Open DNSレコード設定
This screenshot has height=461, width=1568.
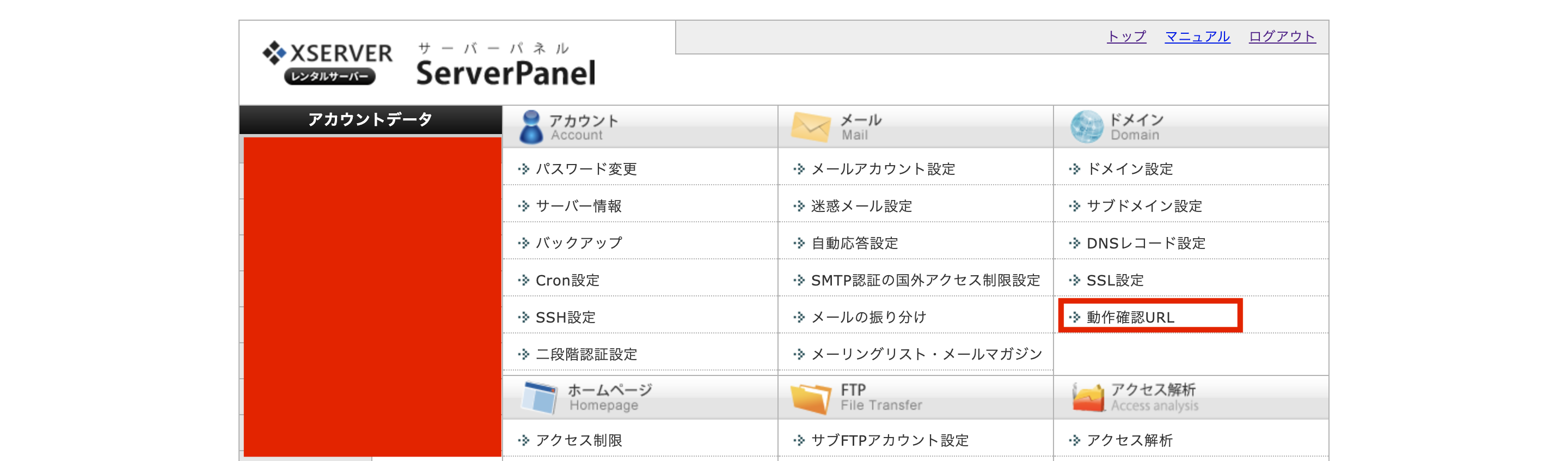click(x=1146, y=243)
